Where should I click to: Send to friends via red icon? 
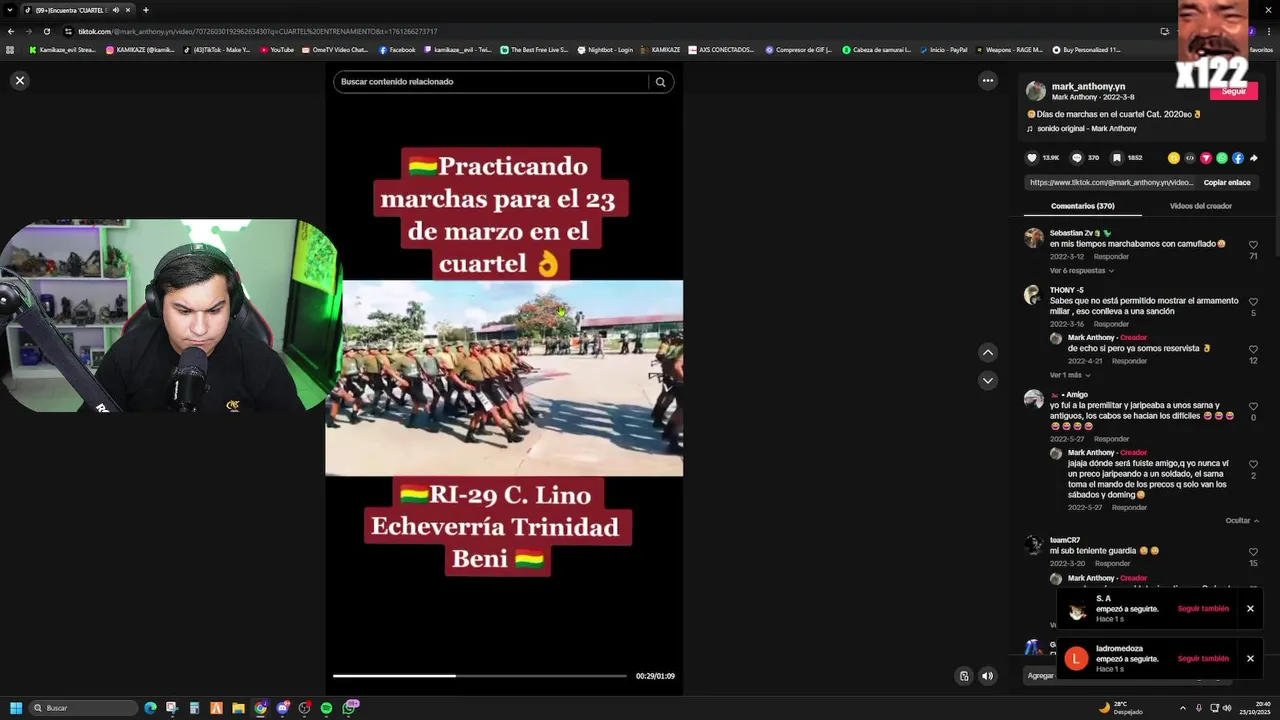point(1206,158)
